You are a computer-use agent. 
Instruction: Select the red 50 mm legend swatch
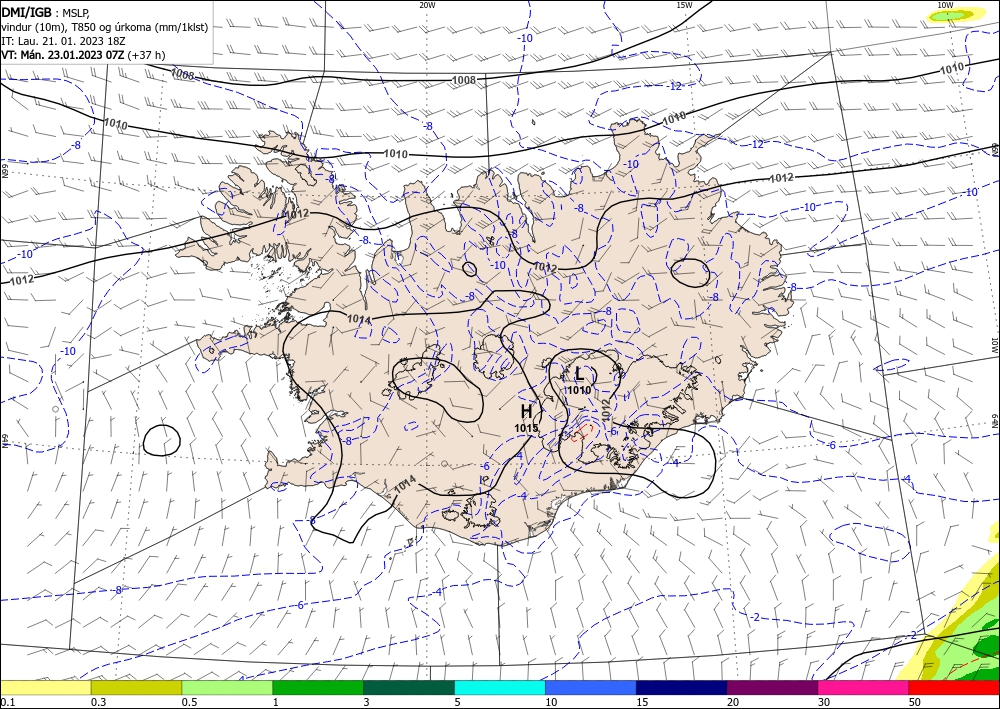(x=954, y=688)
